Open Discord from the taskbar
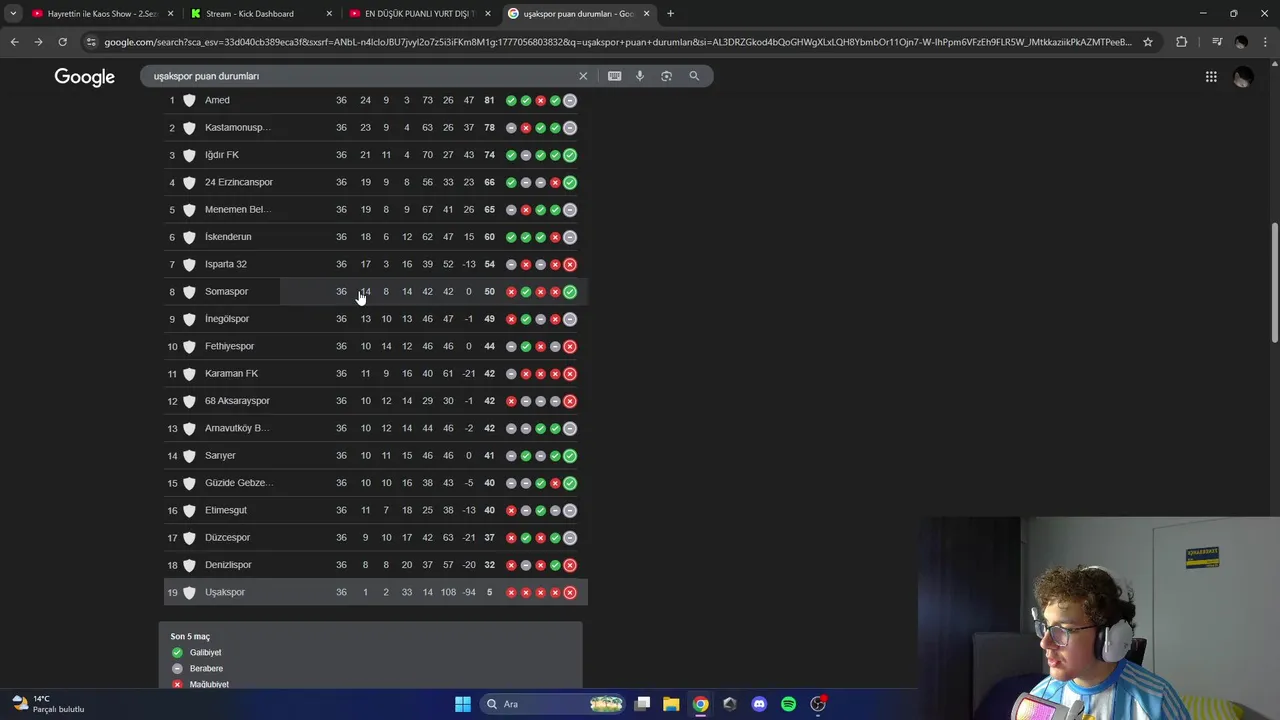 pyautogui.click(x=759, y=704)
